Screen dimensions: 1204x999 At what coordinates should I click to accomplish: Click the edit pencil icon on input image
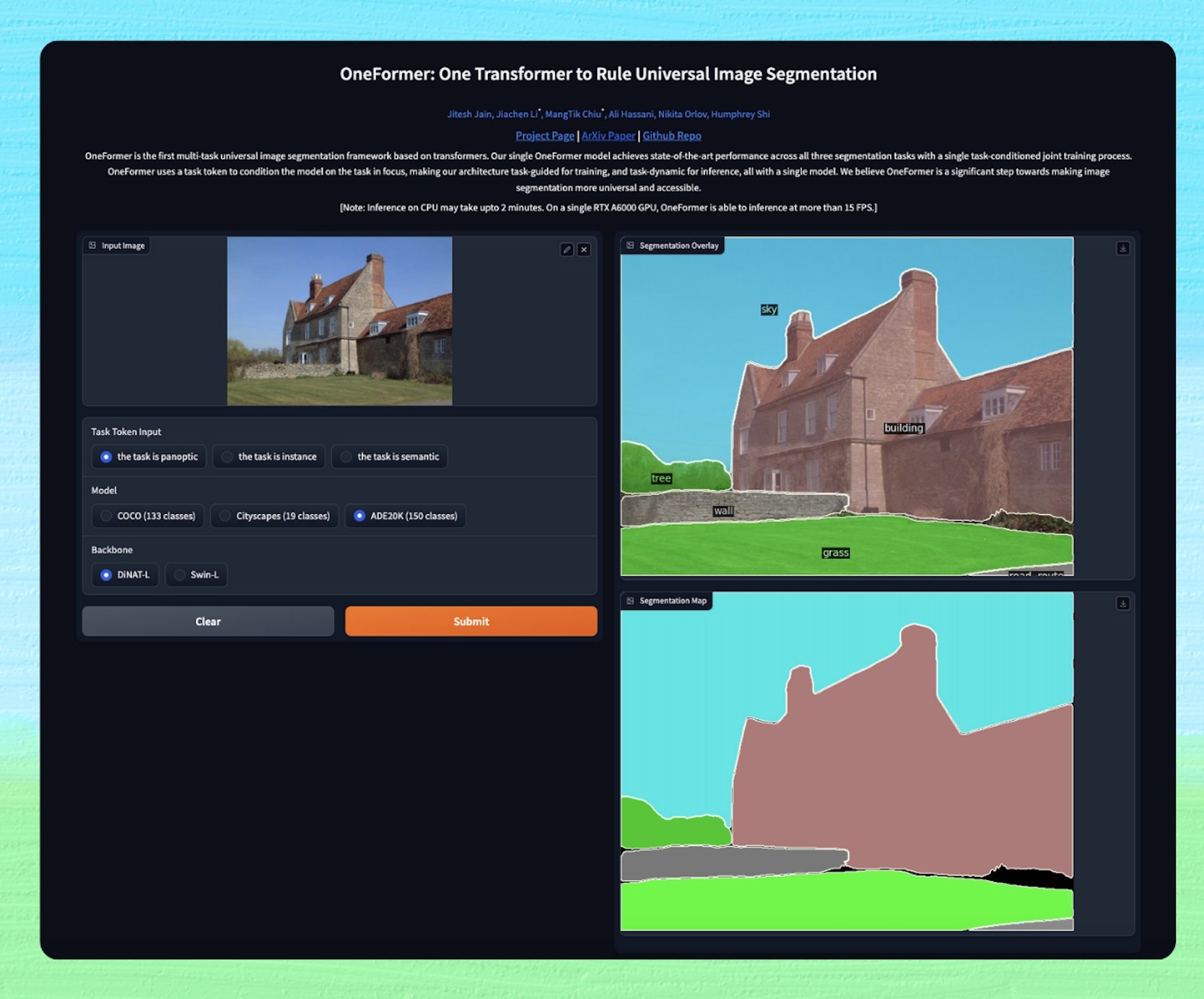click(567, 250)
